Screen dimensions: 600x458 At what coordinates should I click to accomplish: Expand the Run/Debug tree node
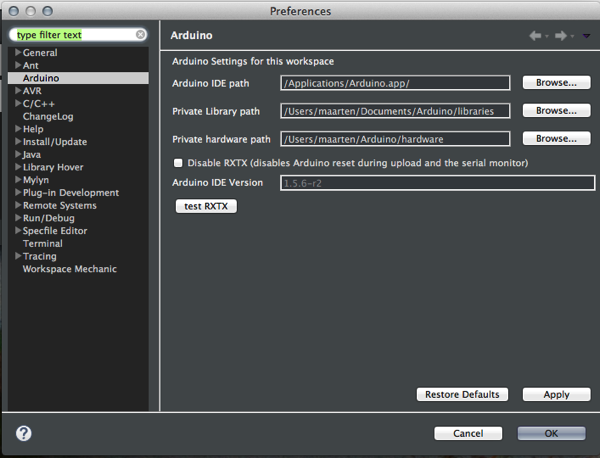18,218
